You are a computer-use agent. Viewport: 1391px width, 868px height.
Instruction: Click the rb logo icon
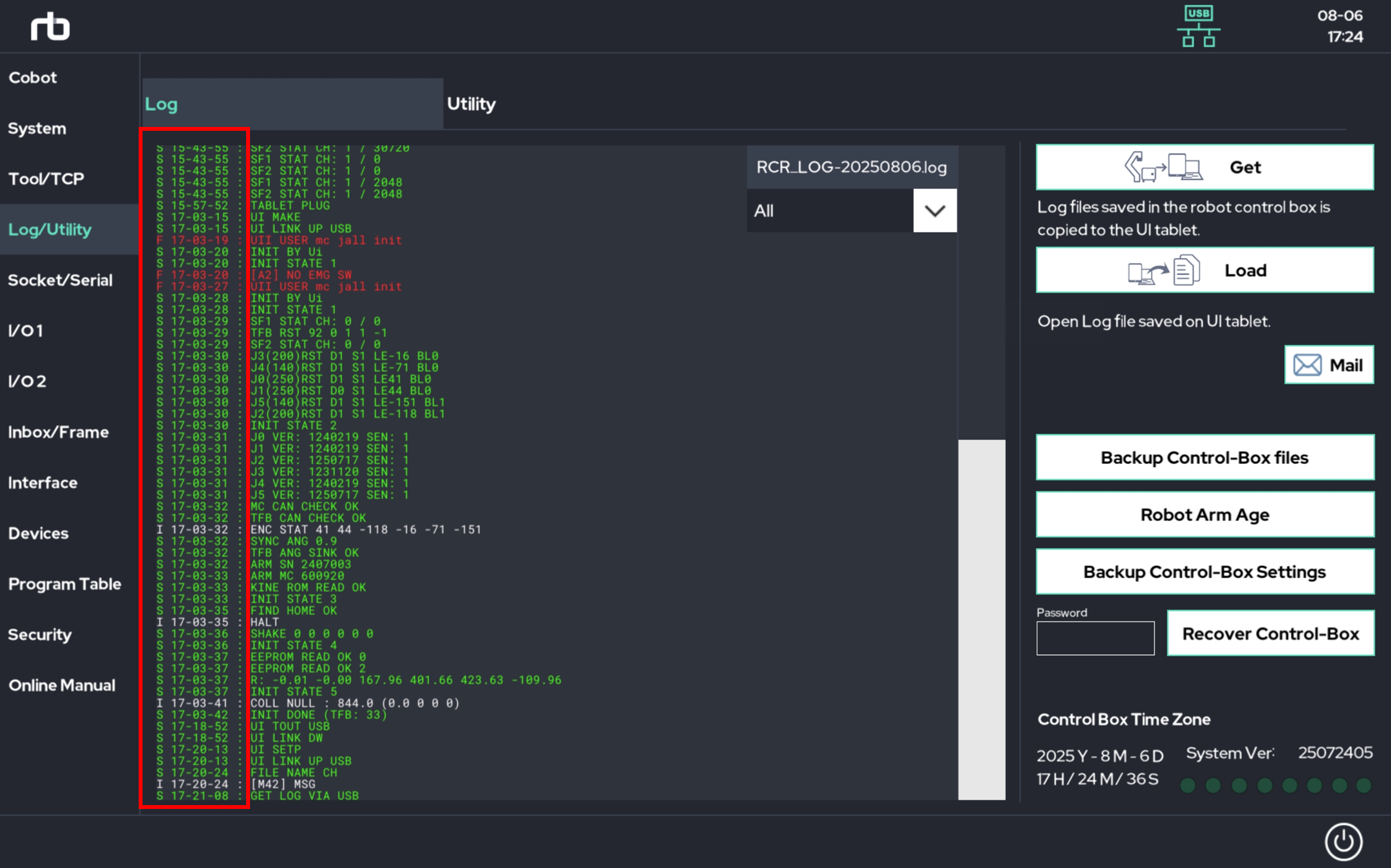tap(50, 26)
